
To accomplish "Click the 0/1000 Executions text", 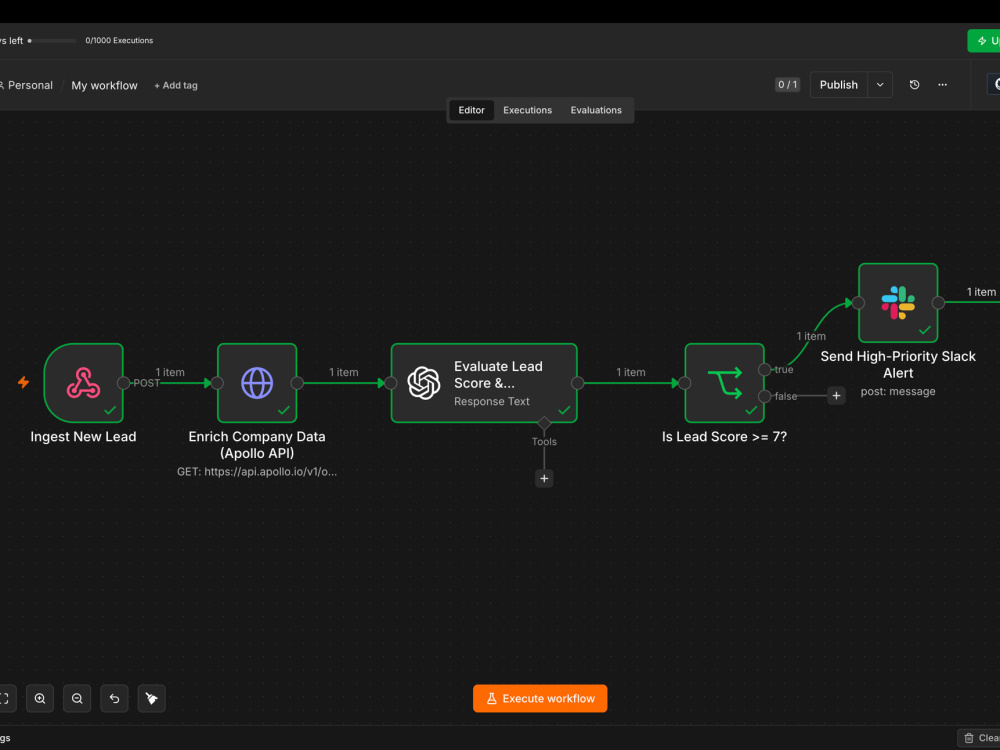I will tap(119, 40).
